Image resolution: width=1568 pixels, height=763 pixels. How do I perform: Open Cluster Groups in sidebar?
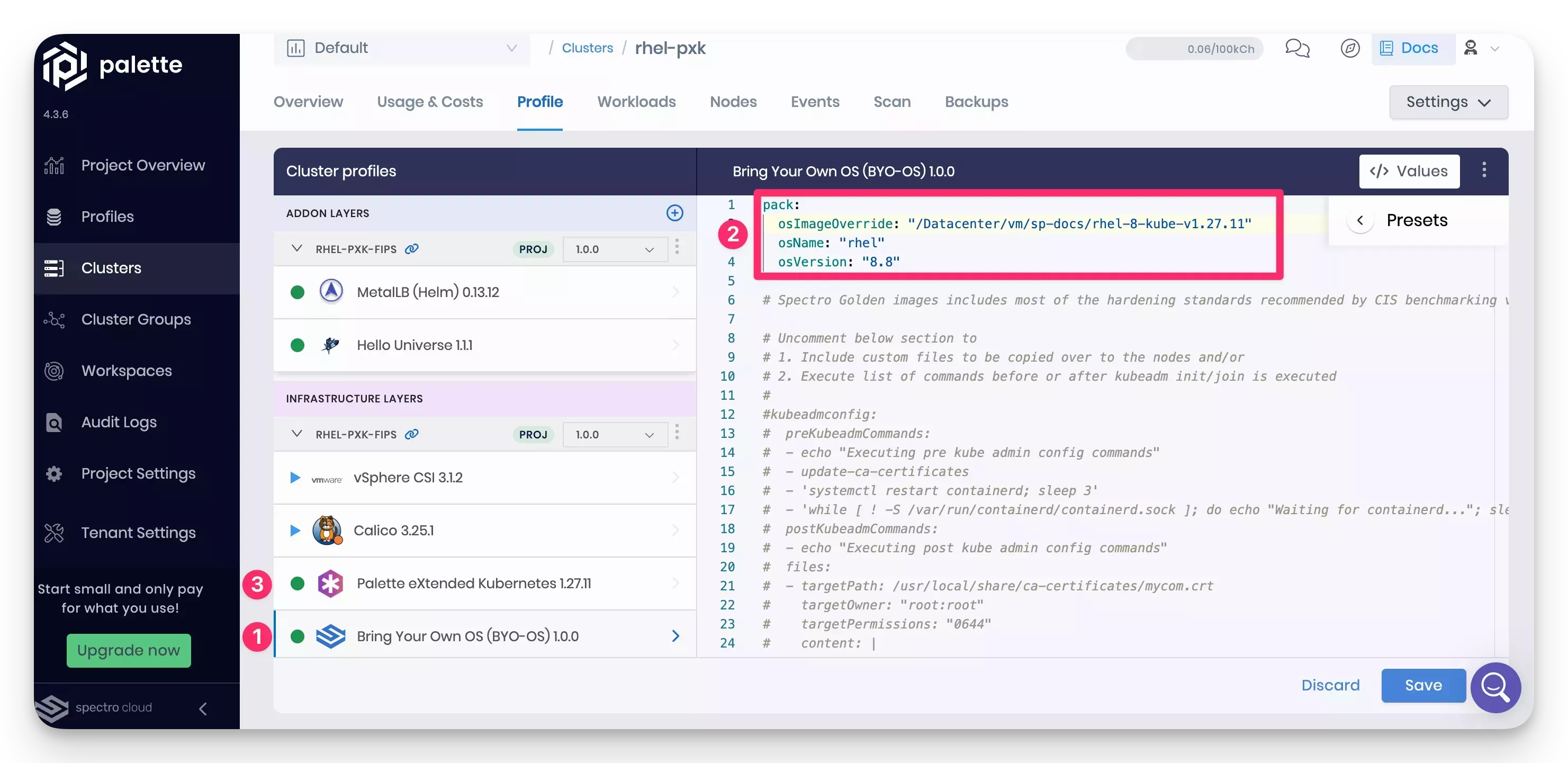(x=137, y=319)
